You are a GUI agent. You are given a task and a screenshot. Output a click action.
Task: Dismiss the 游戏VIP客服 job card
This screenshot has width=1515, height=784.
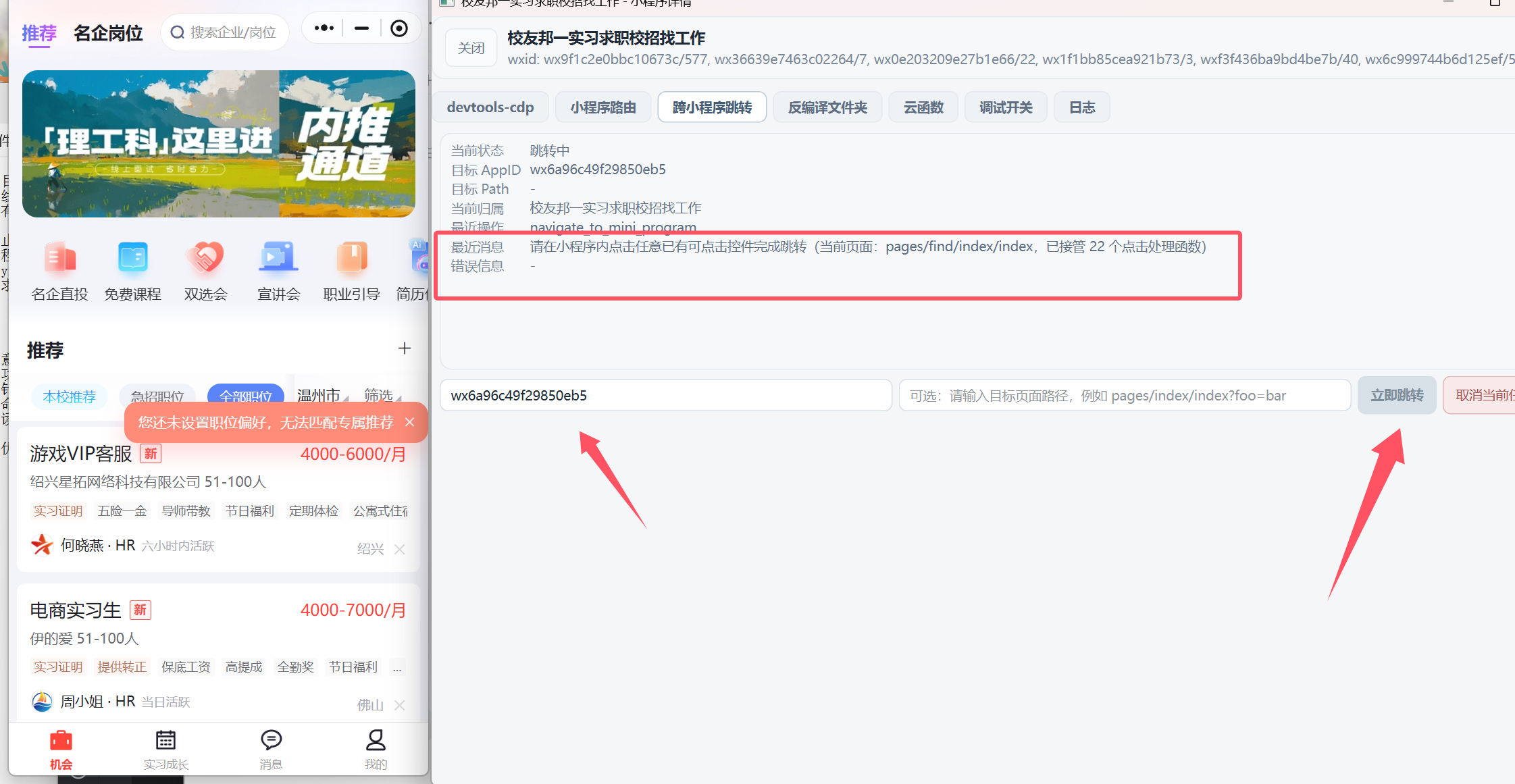coord(400,549)
